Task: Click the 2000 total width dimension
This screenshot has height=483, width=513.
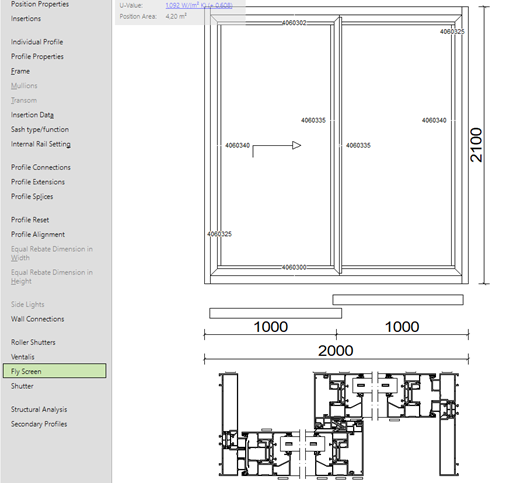Action: 336,351
